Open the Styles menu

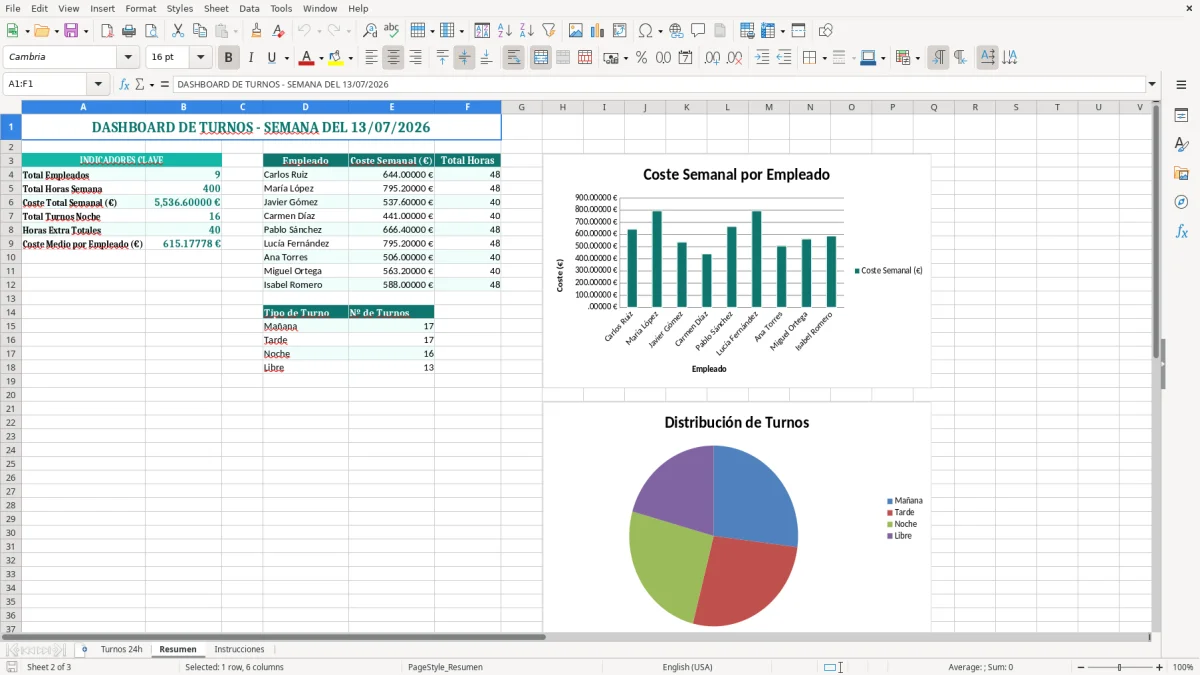tap(180, 8)
